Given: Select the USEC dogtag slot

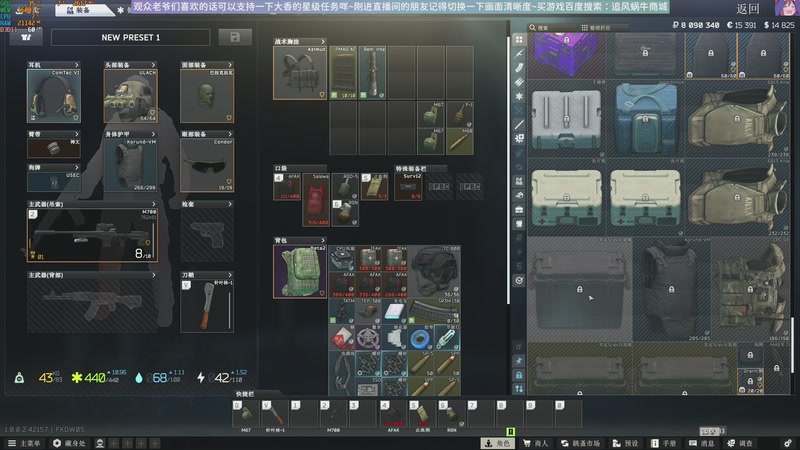Looking at the screenshot, I should (x=54, y=182).
